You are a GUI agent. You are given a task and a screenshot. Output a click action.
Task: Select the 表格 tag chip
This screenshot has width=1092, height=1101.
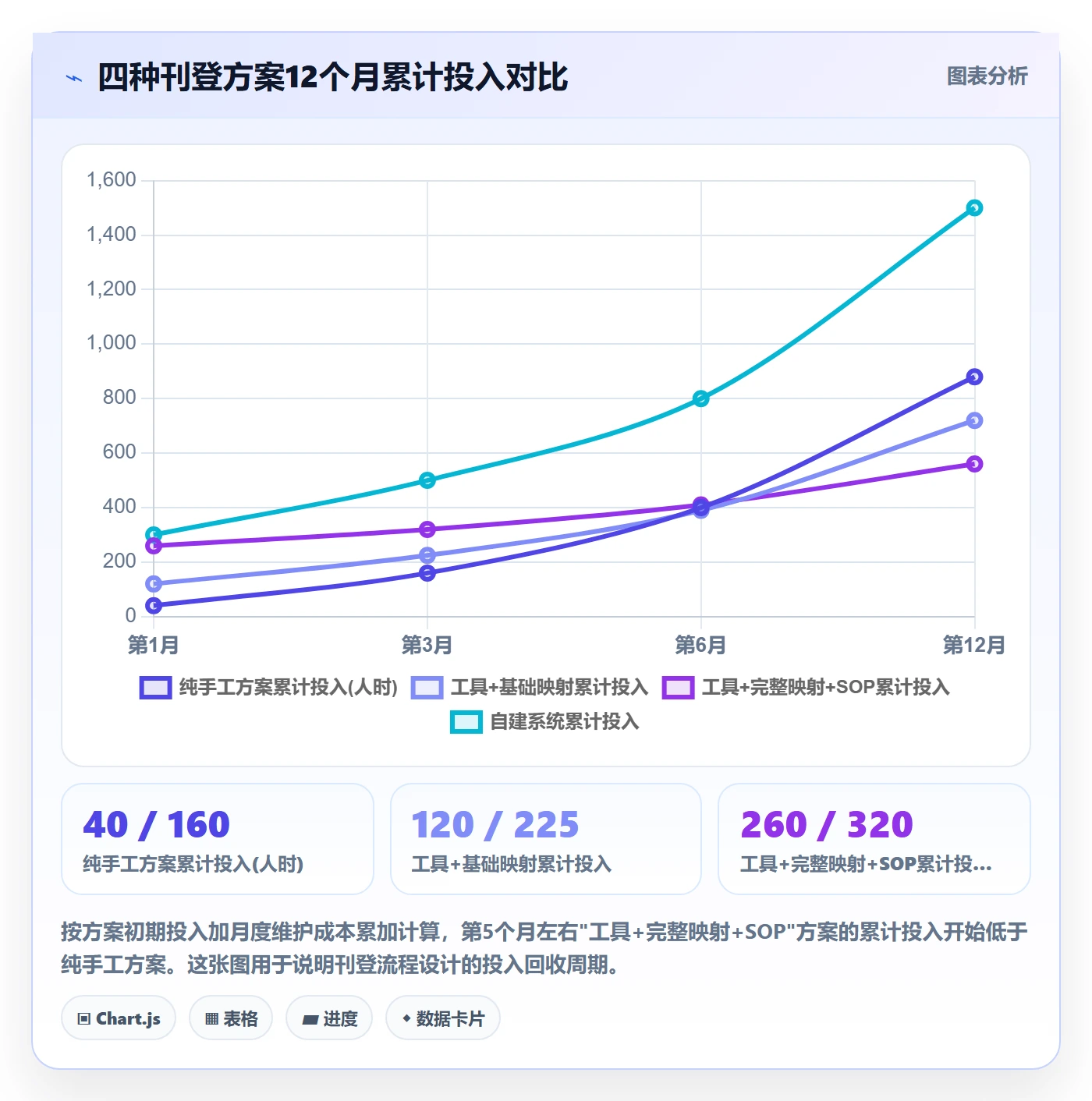tap(231, 1018)
